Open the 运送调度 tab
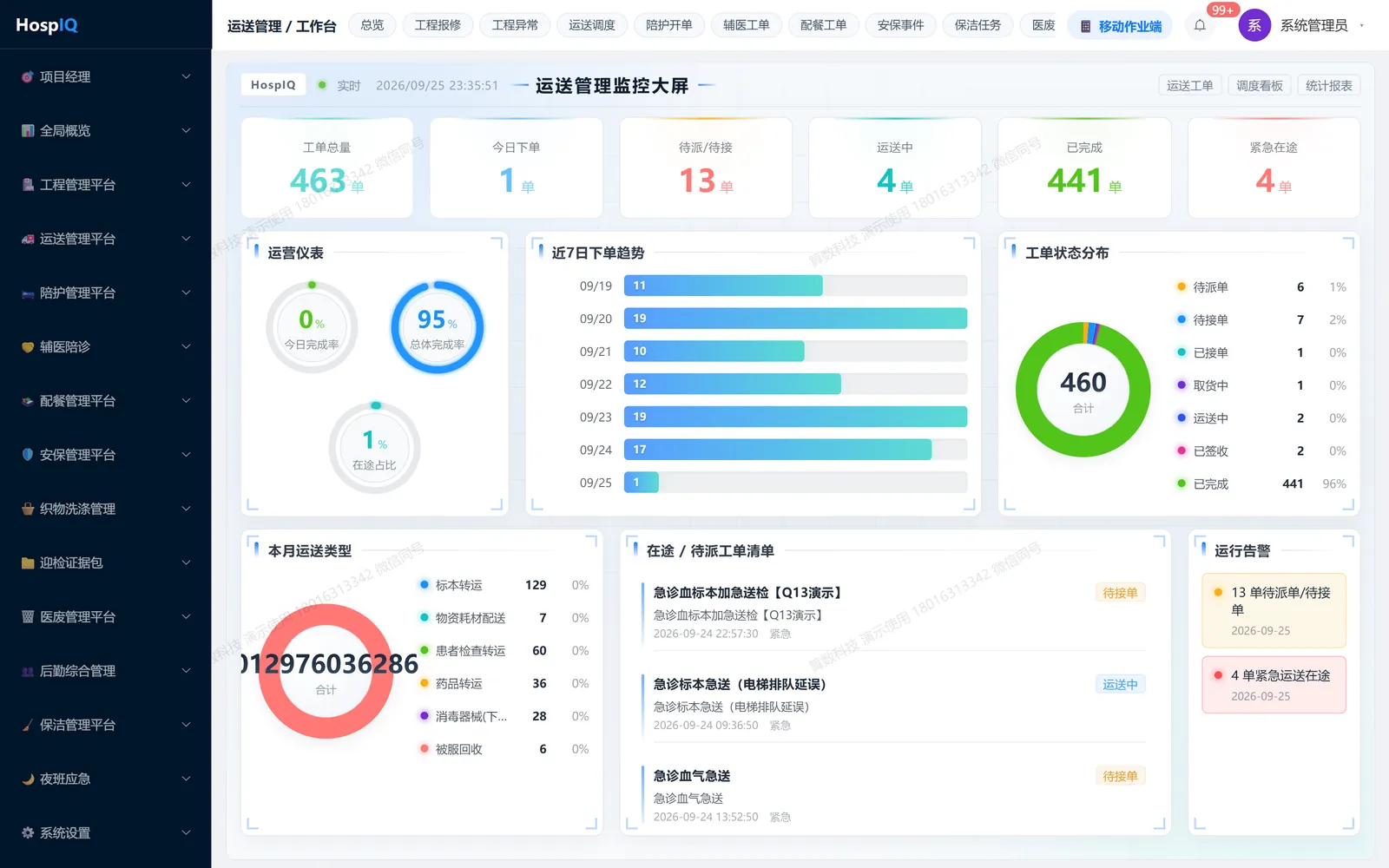Viewport: 1389px width, 868px height. [x=592, y=25]
